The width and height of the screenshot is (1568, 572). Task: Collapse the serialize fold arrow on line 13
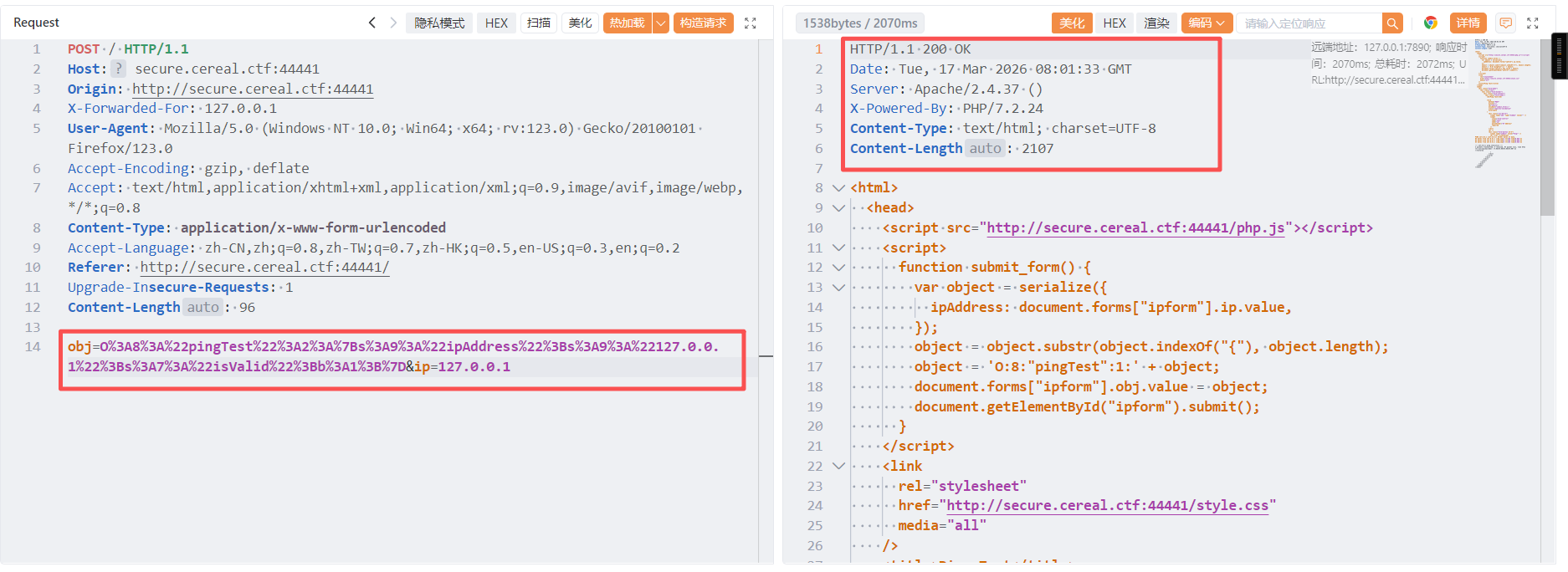838,288
